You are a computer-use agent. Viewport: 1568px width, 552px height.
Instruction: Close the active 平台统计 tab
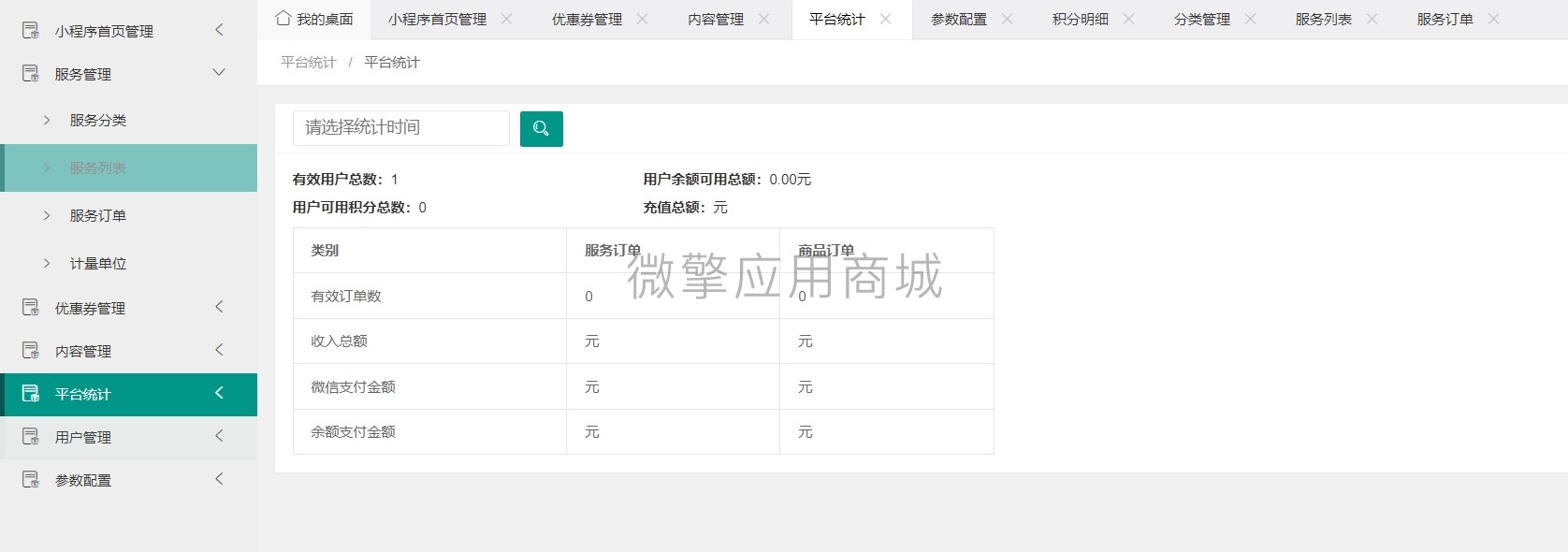[885, 19]
